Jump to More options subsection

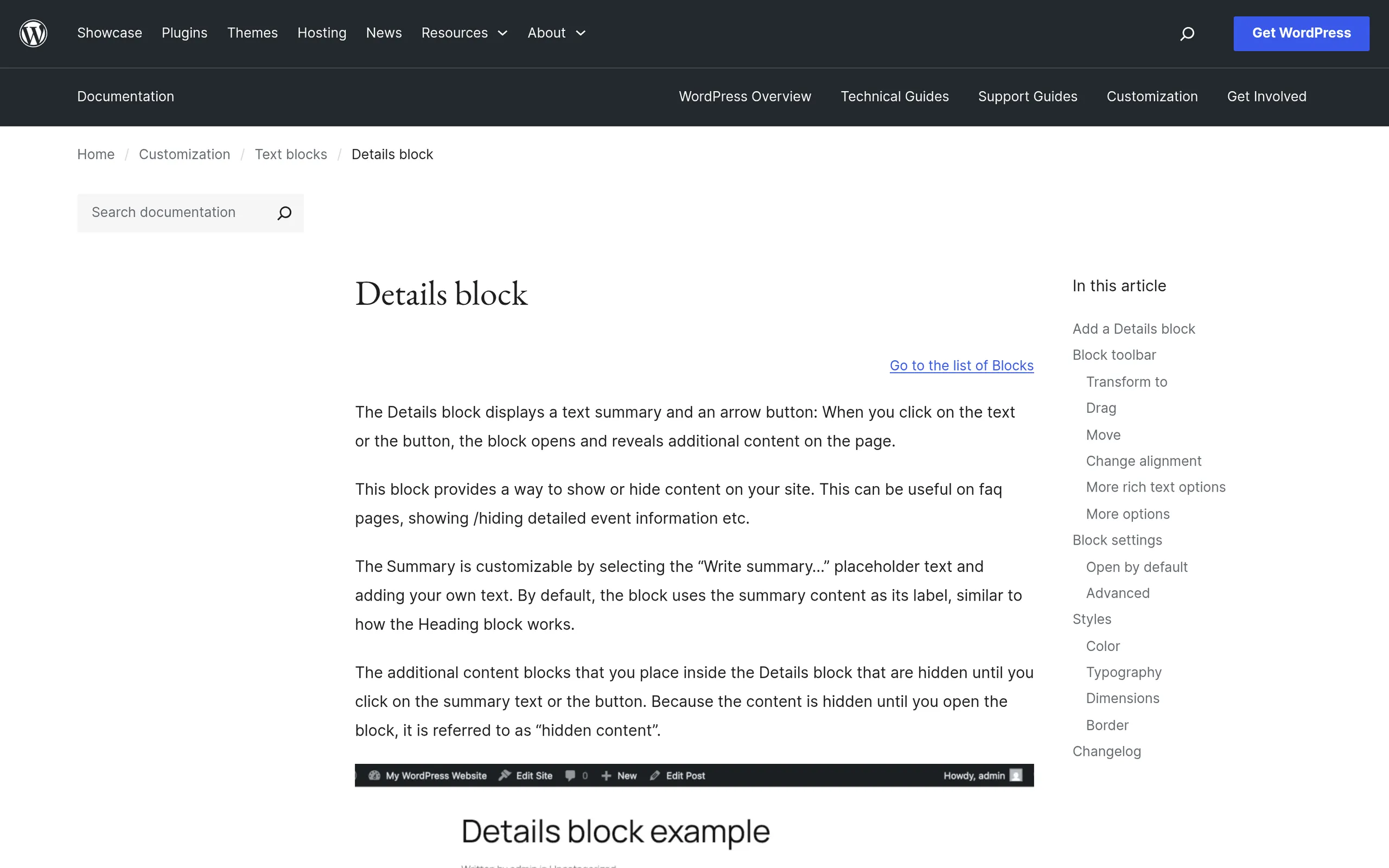pyautogui.click(x=1127, y=514)
